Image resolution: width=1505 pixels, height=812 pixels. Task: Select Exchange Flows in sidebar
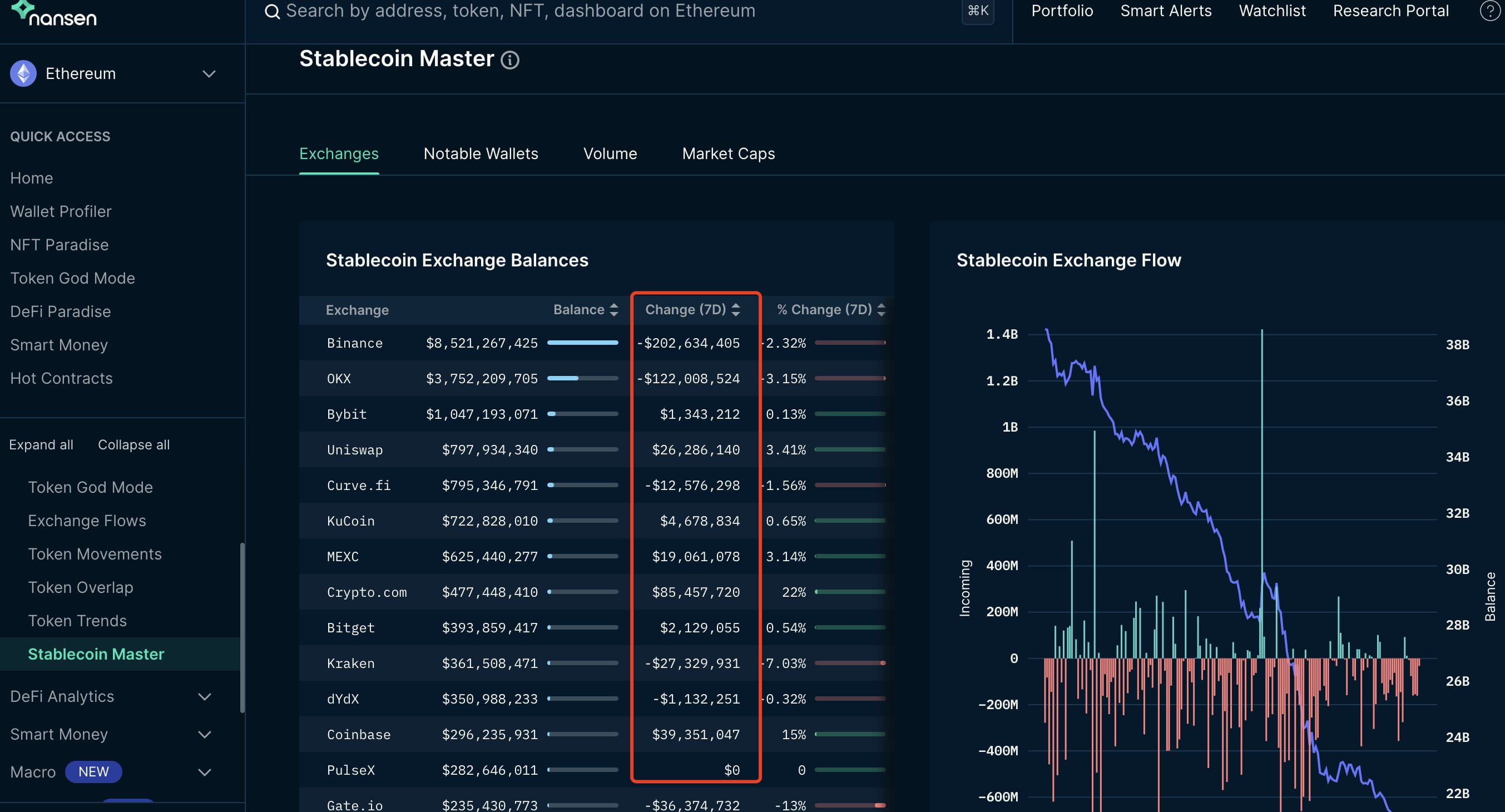(x=86, y=521)
